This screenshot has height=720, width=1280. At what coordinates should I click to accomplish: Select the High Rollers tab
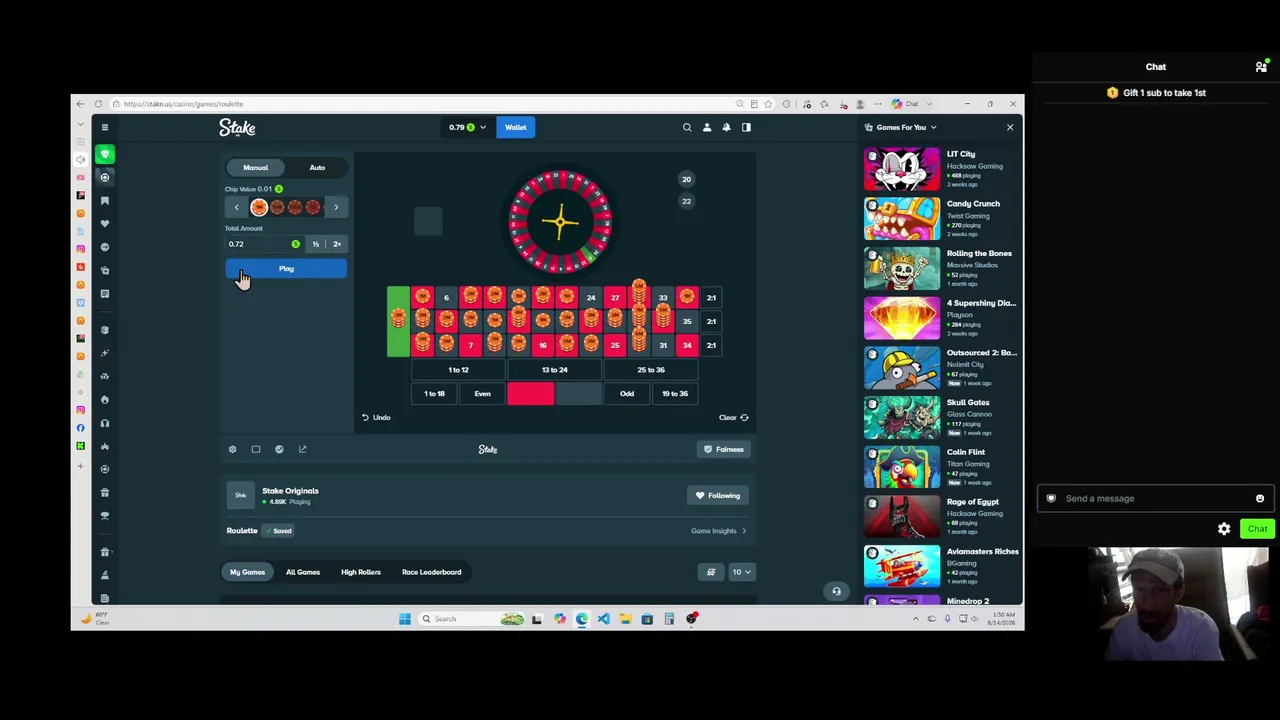(361, 572)
